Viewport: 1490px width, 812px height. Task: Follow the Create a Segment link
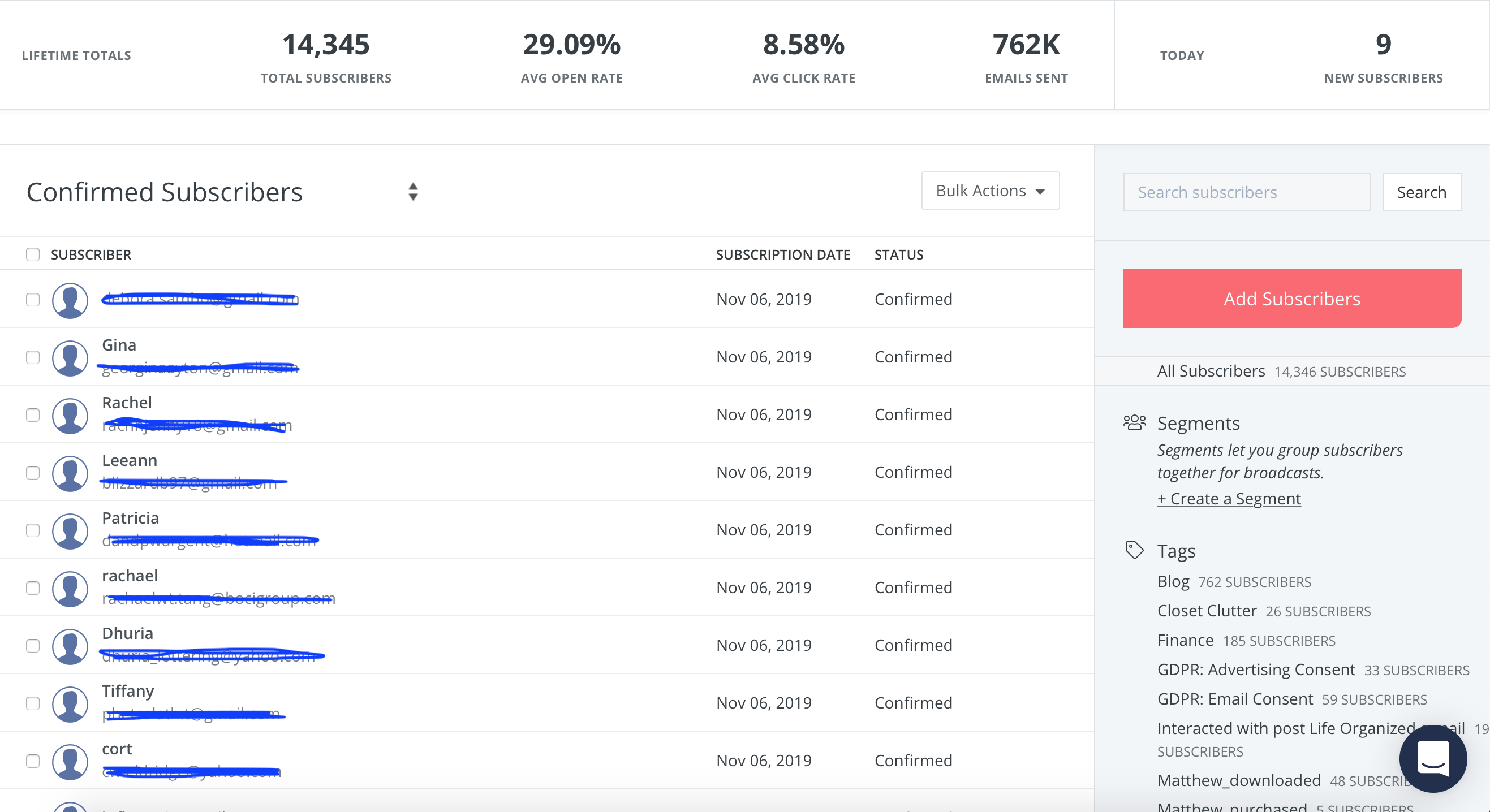tap(1229, 499)
